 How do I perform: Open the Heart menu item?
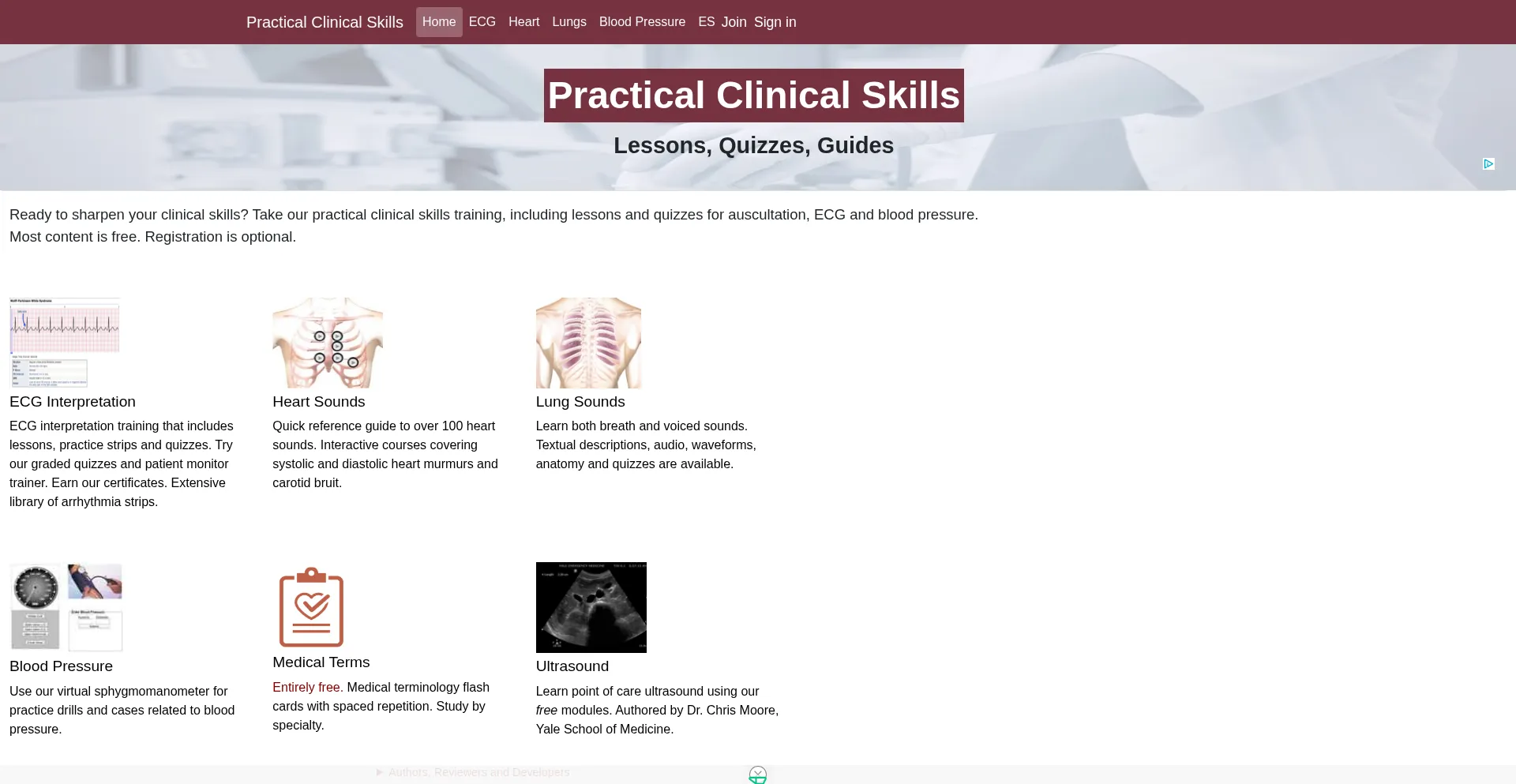523,21
